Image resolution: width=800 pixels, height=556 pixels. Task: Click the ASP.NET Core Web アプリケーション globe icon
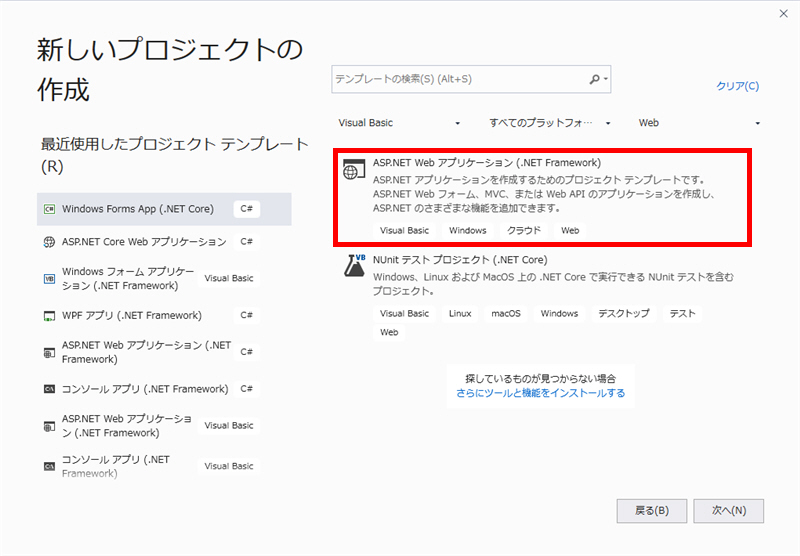(x=49, y=242)
